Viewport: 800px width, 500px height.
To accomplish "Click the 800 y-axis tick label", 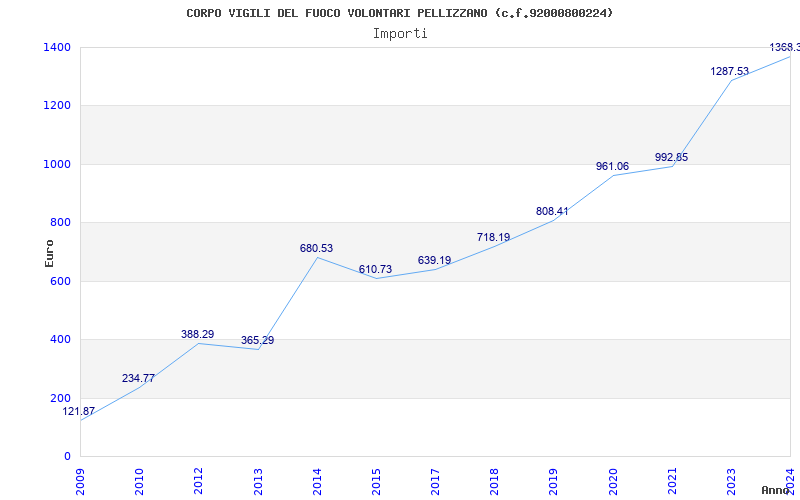I will [61, 222].
